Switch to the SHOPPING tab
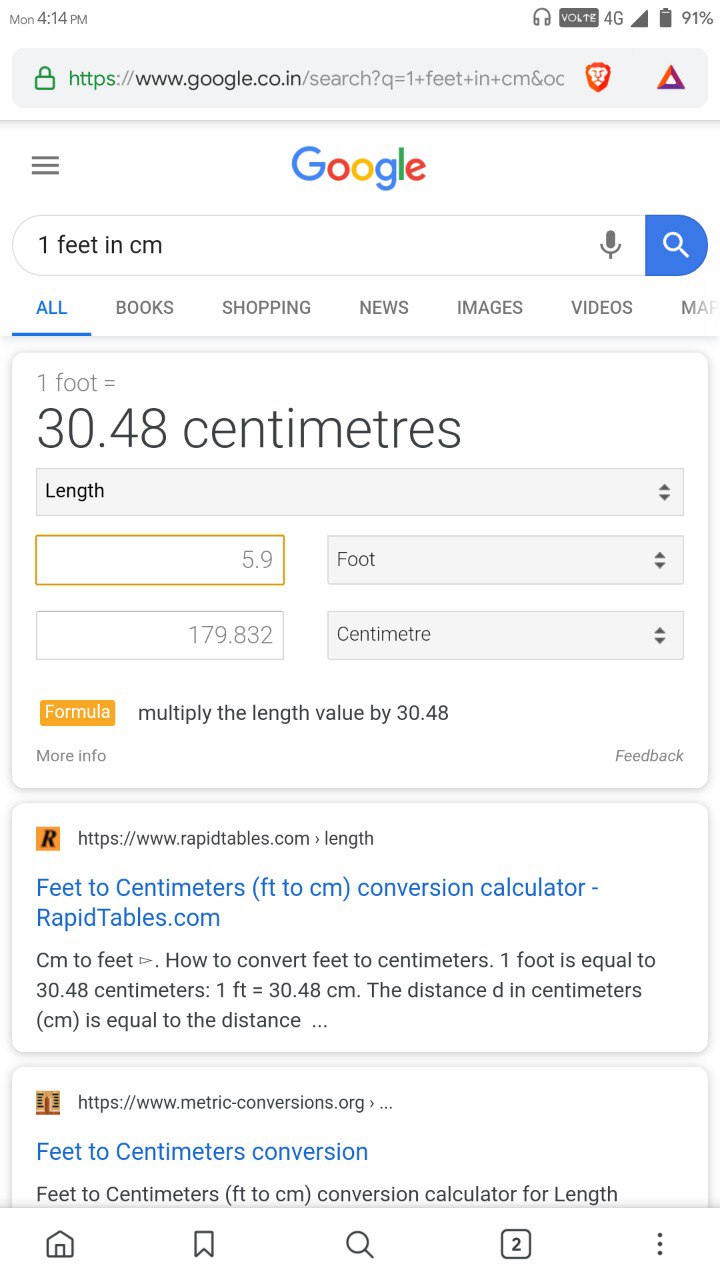720x1280 pixels. point(266,308)
